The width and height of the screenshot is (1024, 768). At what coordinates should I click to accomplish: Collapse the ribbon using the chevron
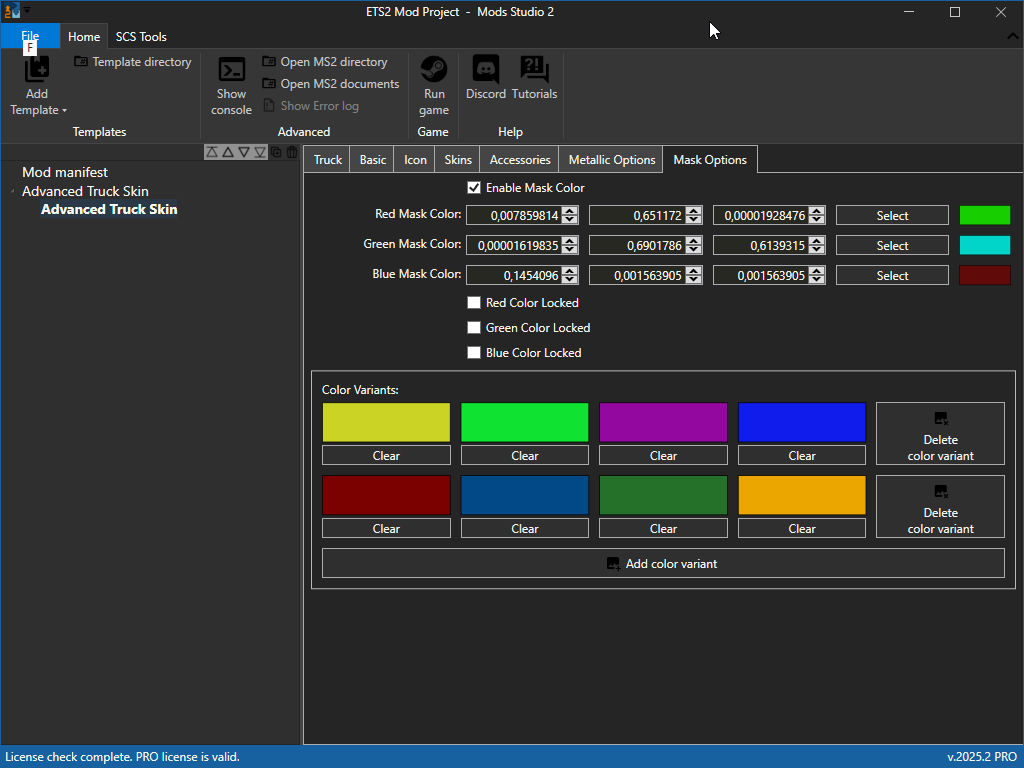1012,37
